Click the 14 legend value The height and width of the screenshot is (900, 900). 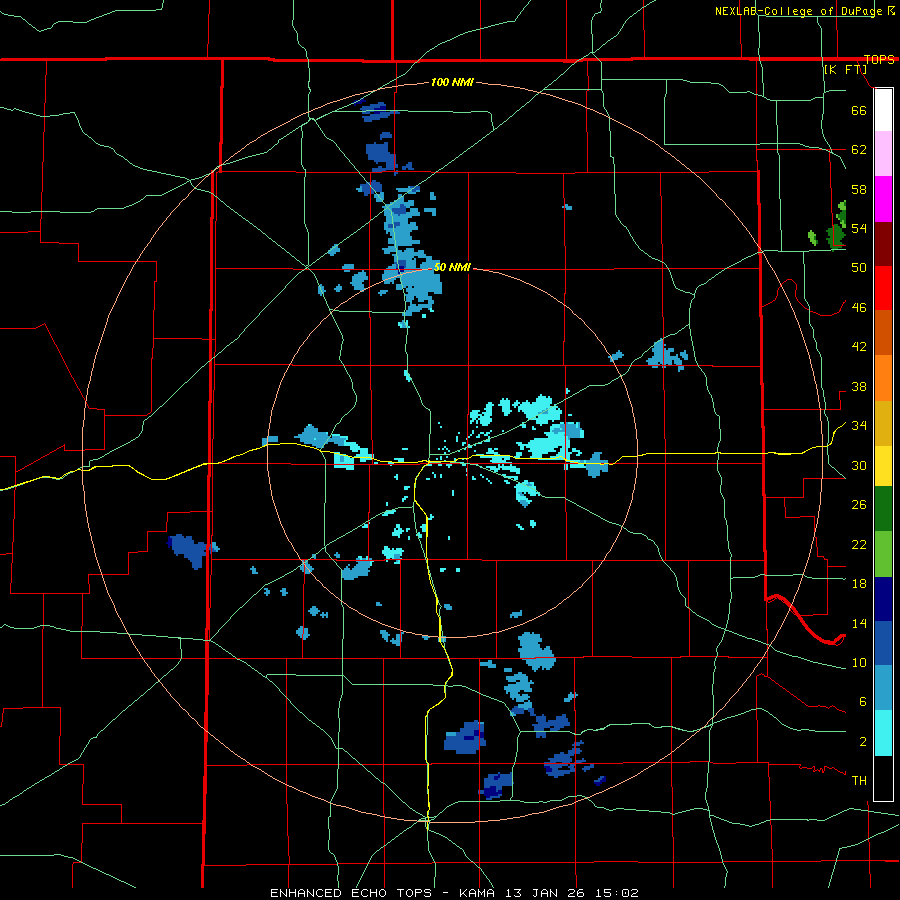click(859, 623)
